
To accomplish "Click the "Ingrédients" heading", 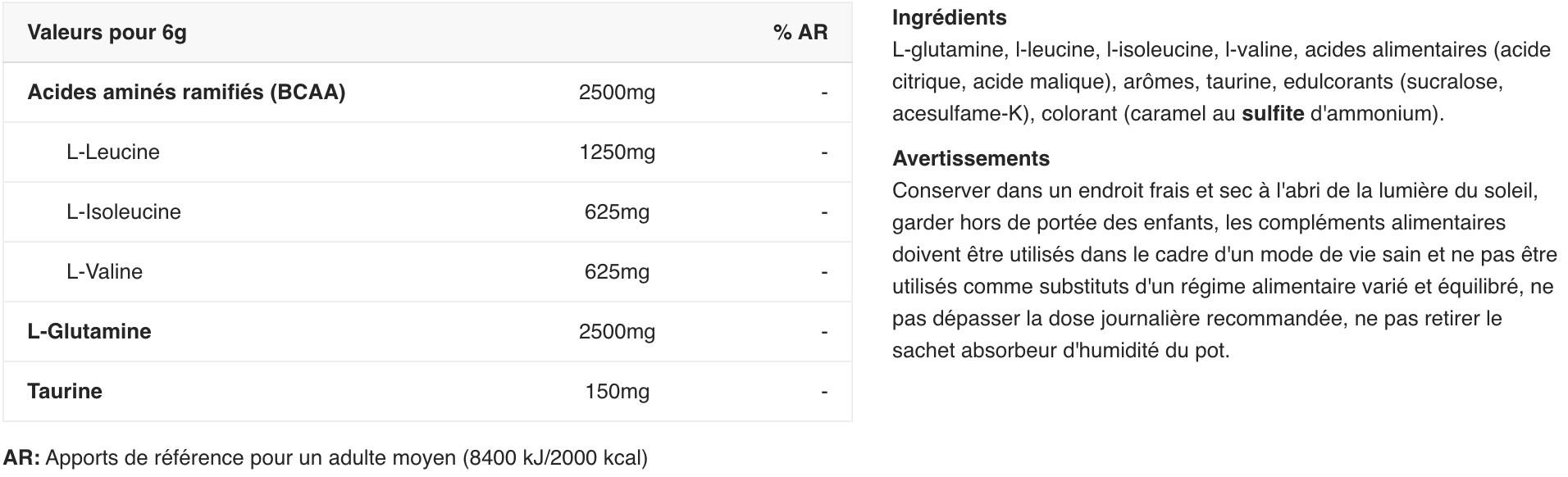I will pos(949,17).
